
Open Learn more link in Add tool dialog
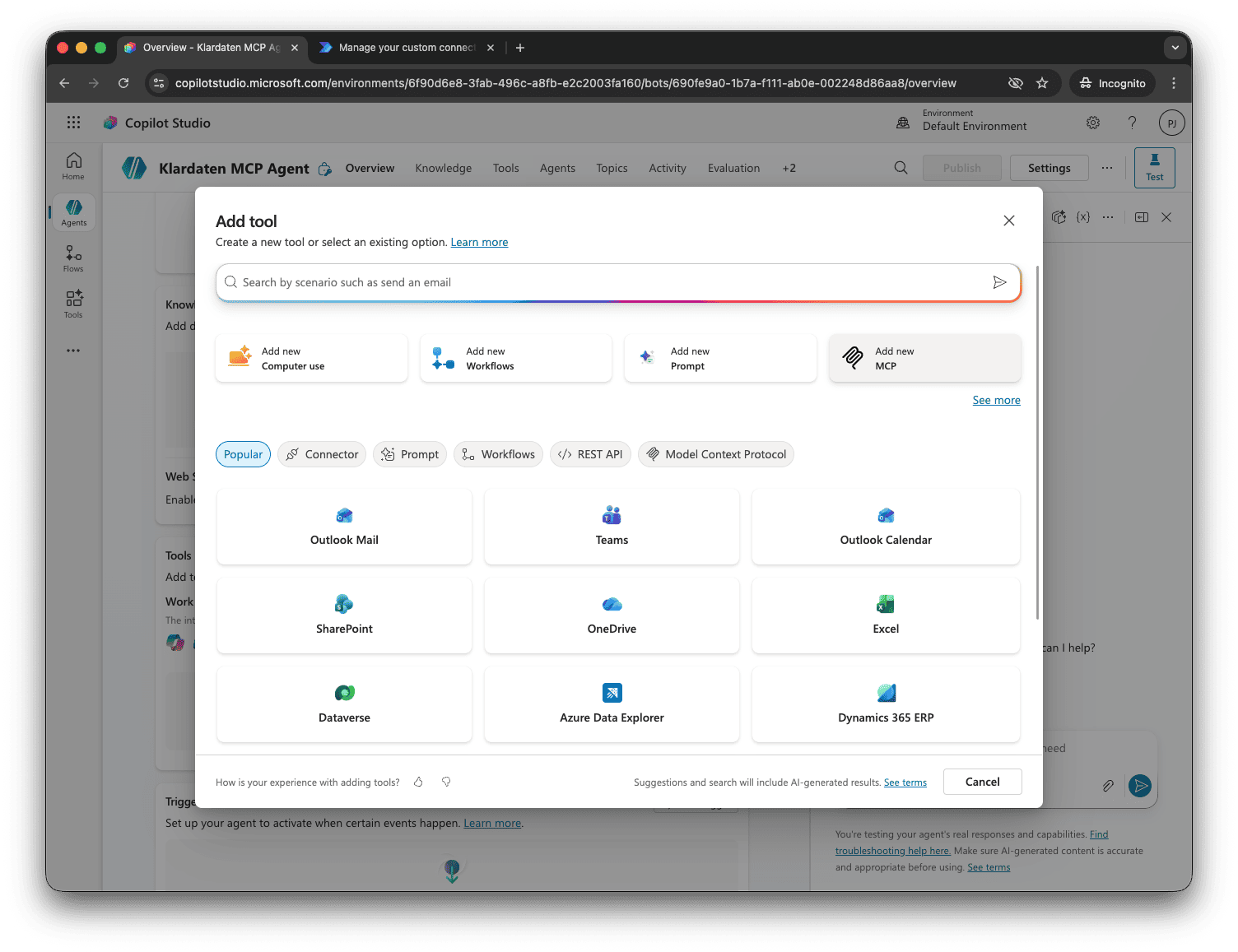point(479,242)
